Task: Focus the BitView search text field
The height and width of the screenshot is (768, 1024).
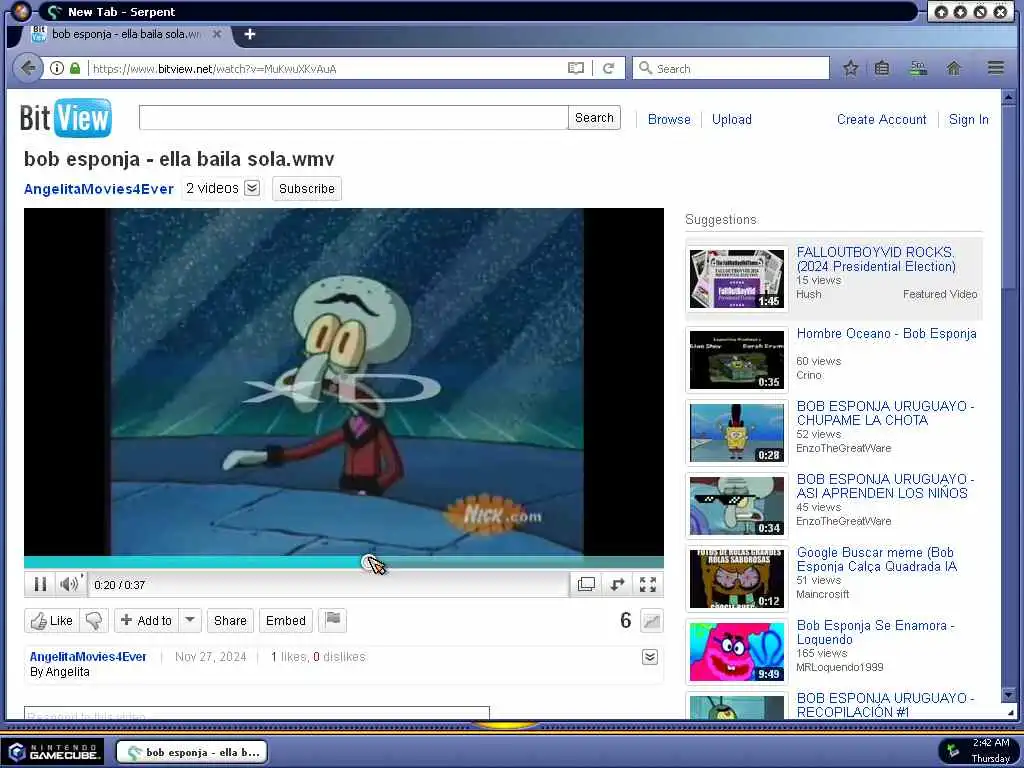Action: click(x=353, y=118)
